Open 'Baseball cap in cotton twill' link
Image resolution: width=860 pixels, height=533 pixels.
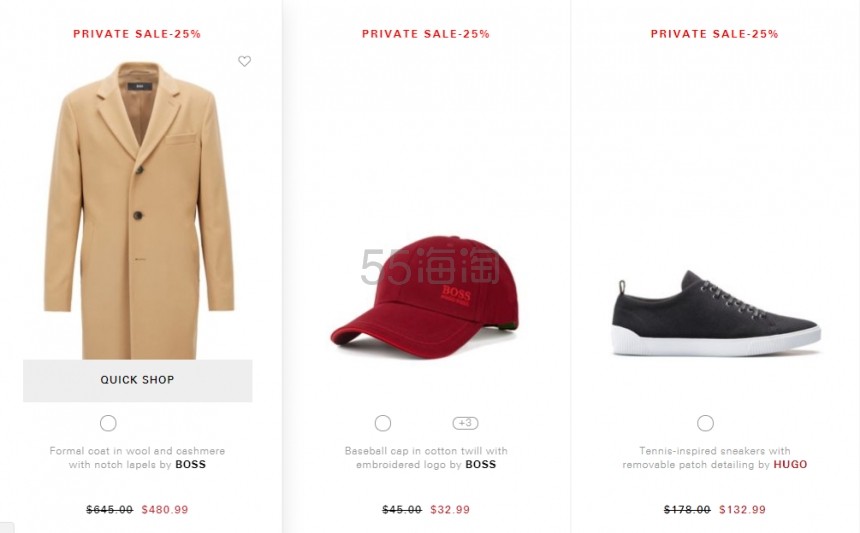pos(426,451)
